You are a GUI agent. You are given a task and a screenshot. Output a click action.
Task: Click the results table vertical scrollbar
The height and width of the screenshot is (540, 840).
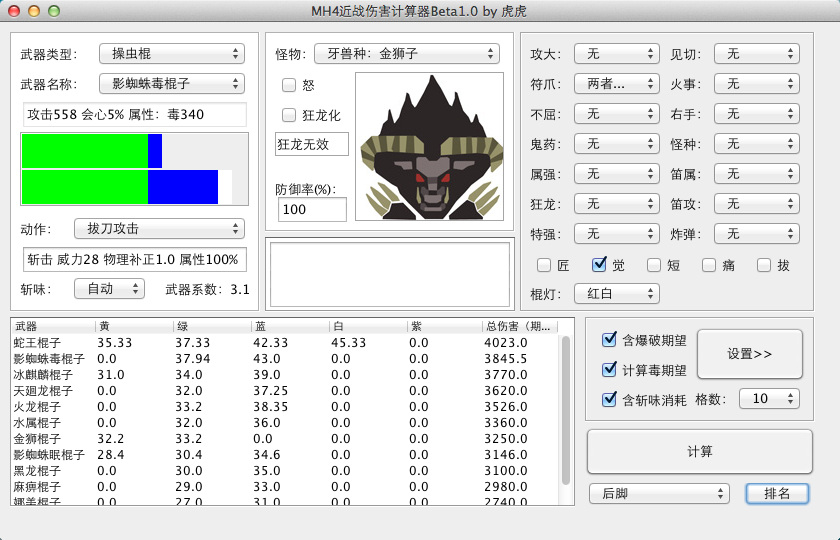[x=566, y=410]
